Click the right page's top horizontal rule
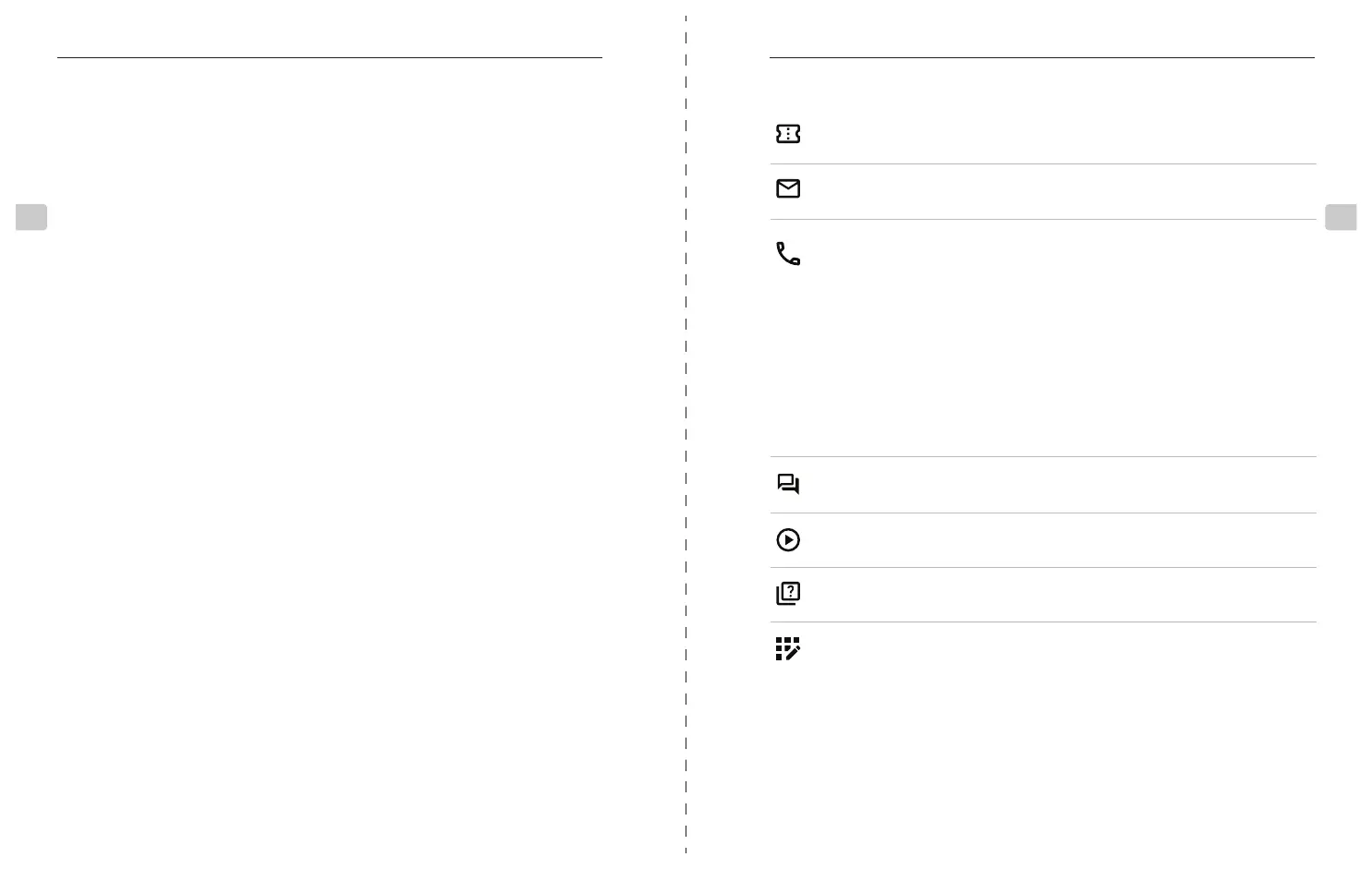This screenshot has height=869, width=1372. tap(1041, 57)
